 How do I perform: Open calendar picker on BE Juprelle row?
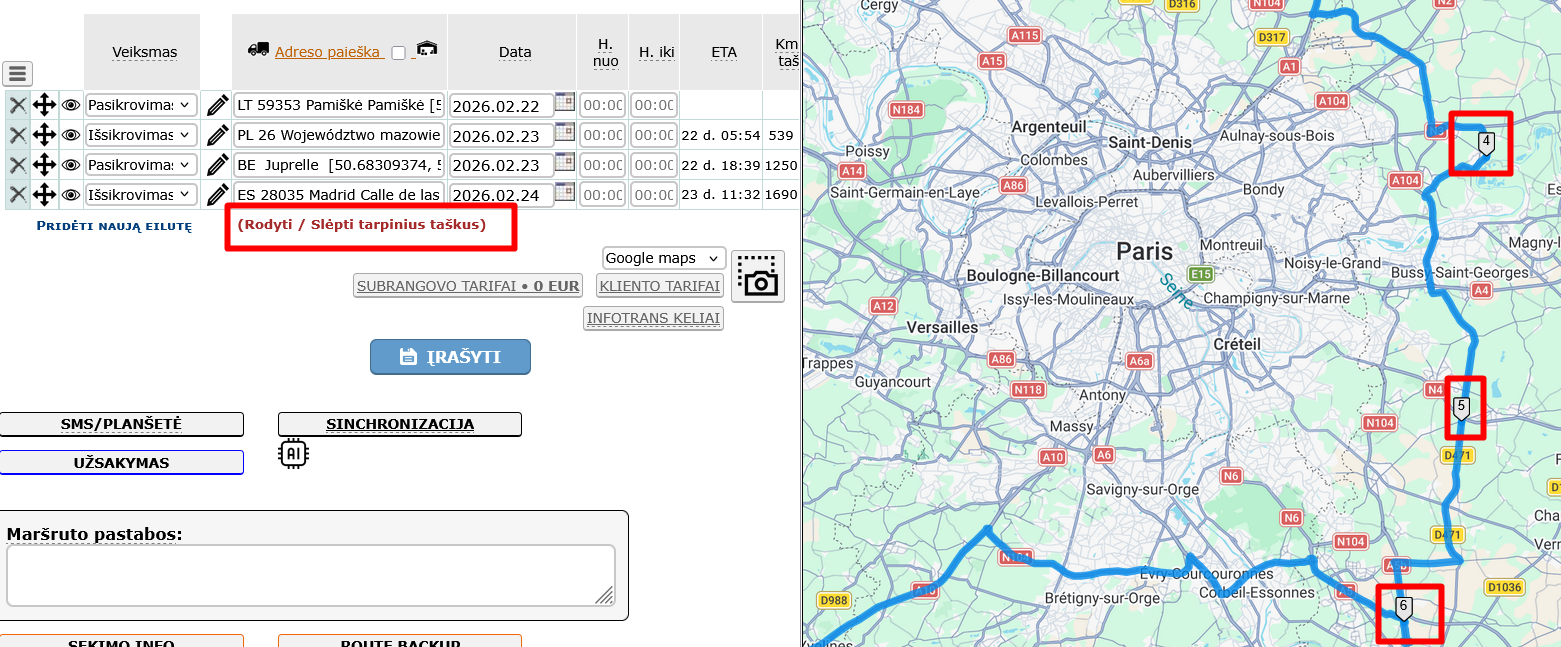565,161
